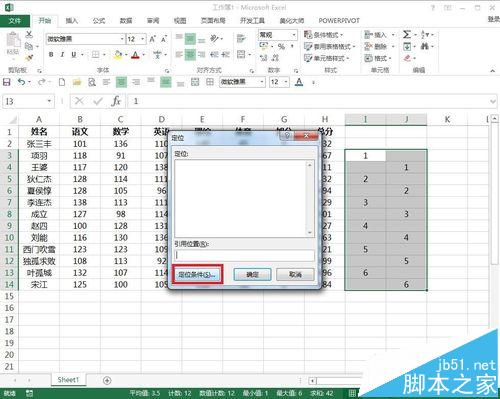Open Cell Styles menu
This screenshot has height=399, width=500.
pyautogui.click(x=327, y=58)
